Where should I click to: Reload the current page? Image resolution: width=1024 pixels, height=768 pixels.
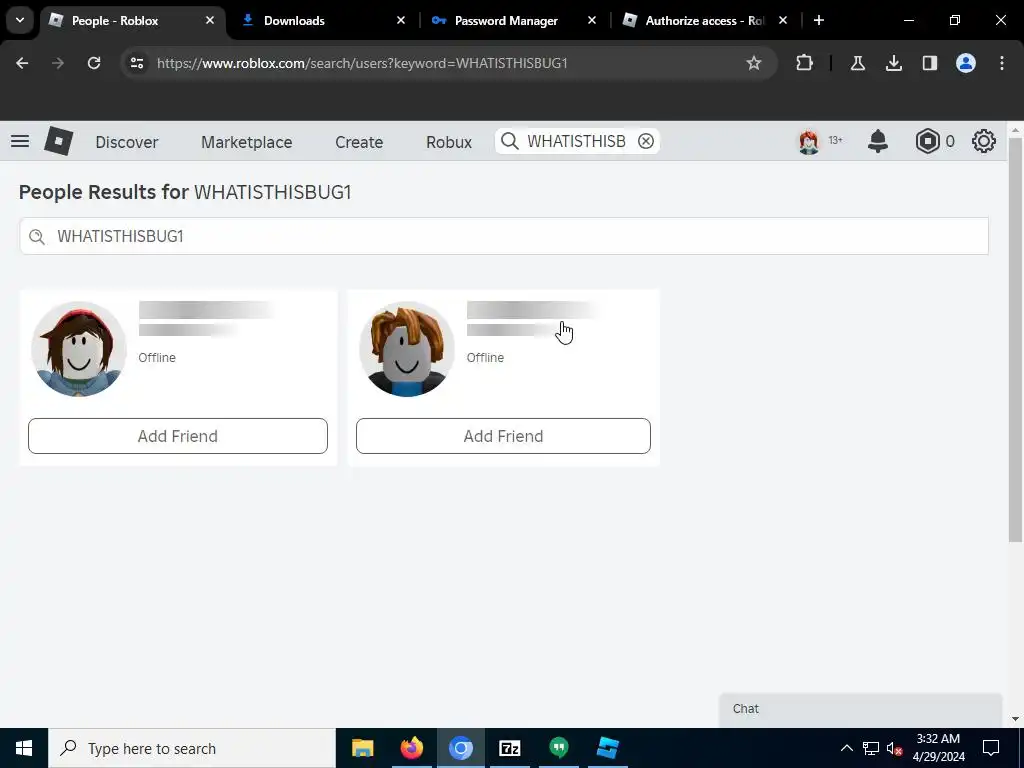pyautogui.click(x=94, y=63)
